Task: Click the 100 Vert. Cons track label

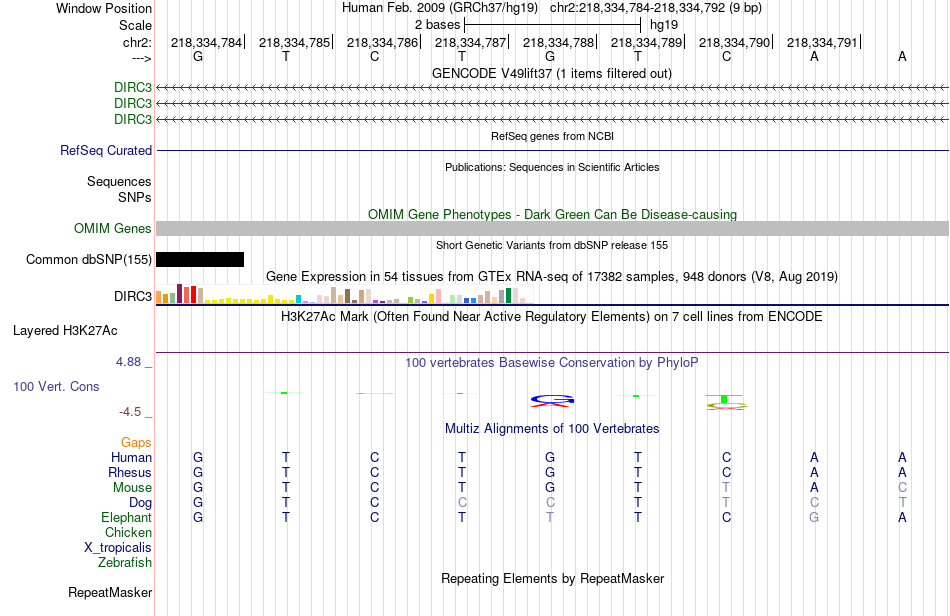Action: pyautogui.click(x=56, y=386)
